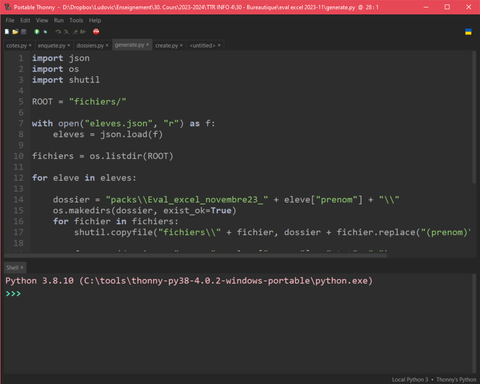Click the Thonny app icon in title bar
This screenshot has width=480, height=384.
8,7
